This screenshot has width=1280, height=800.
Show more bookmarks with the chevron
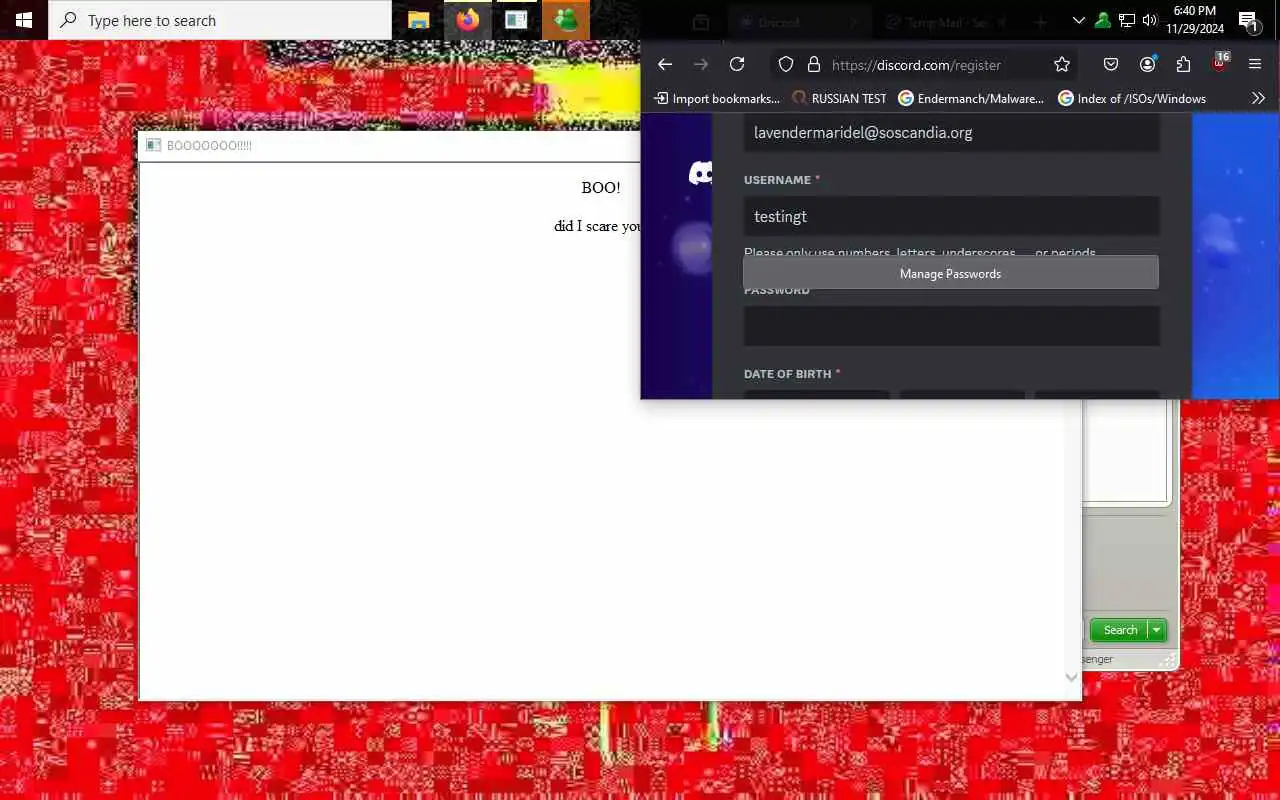point(1258,98)
